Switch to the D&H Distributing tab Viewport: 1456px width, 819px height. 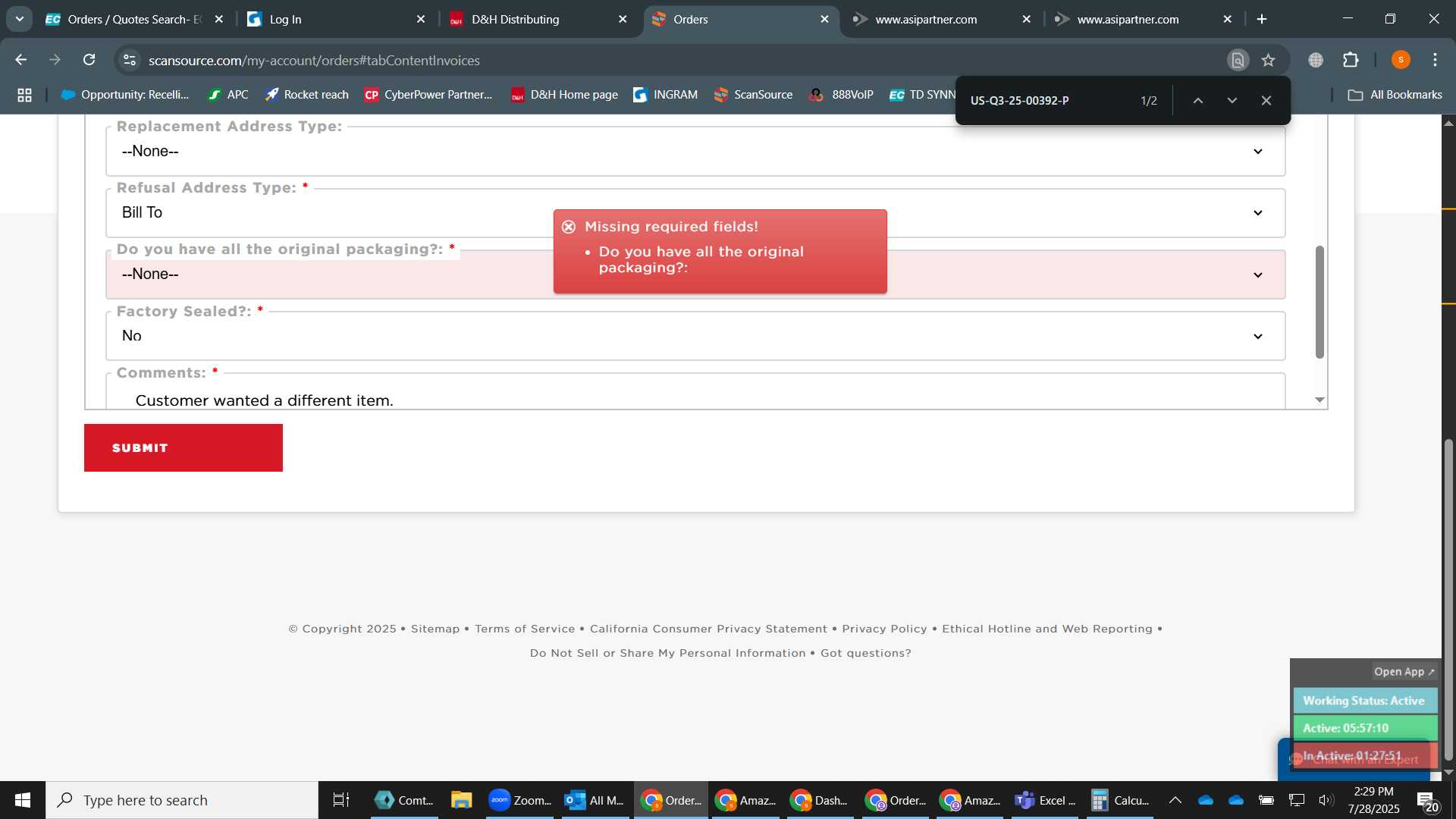point(538,19)
